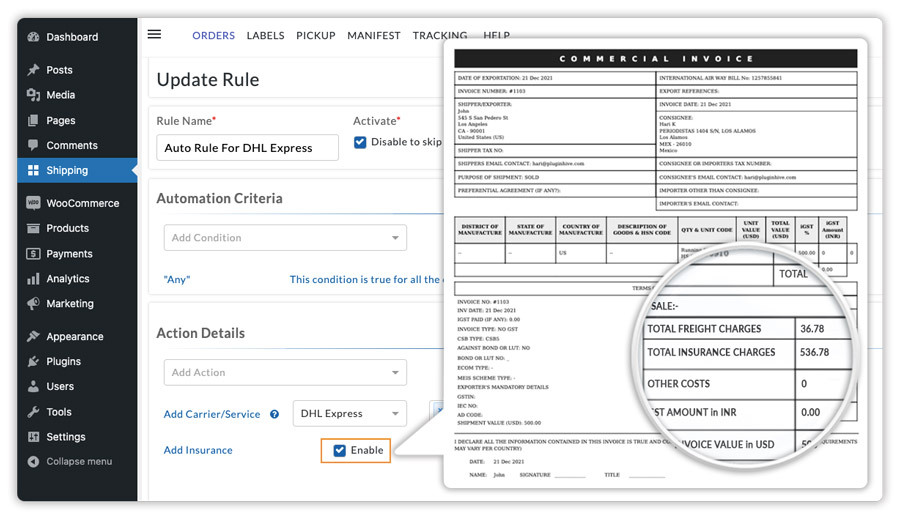Switch to the TRACKING tab
This screenshot has width=900, height=517.
click(440, 36)
